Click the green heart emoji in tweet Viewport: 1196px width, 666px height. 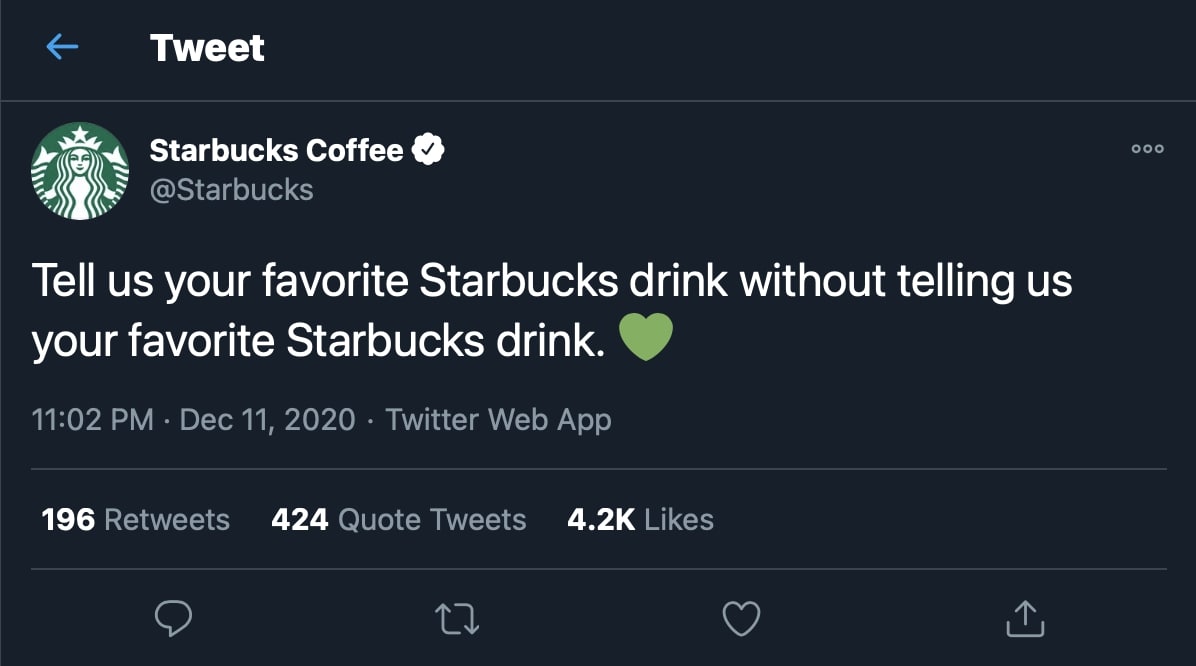[646, 340]
